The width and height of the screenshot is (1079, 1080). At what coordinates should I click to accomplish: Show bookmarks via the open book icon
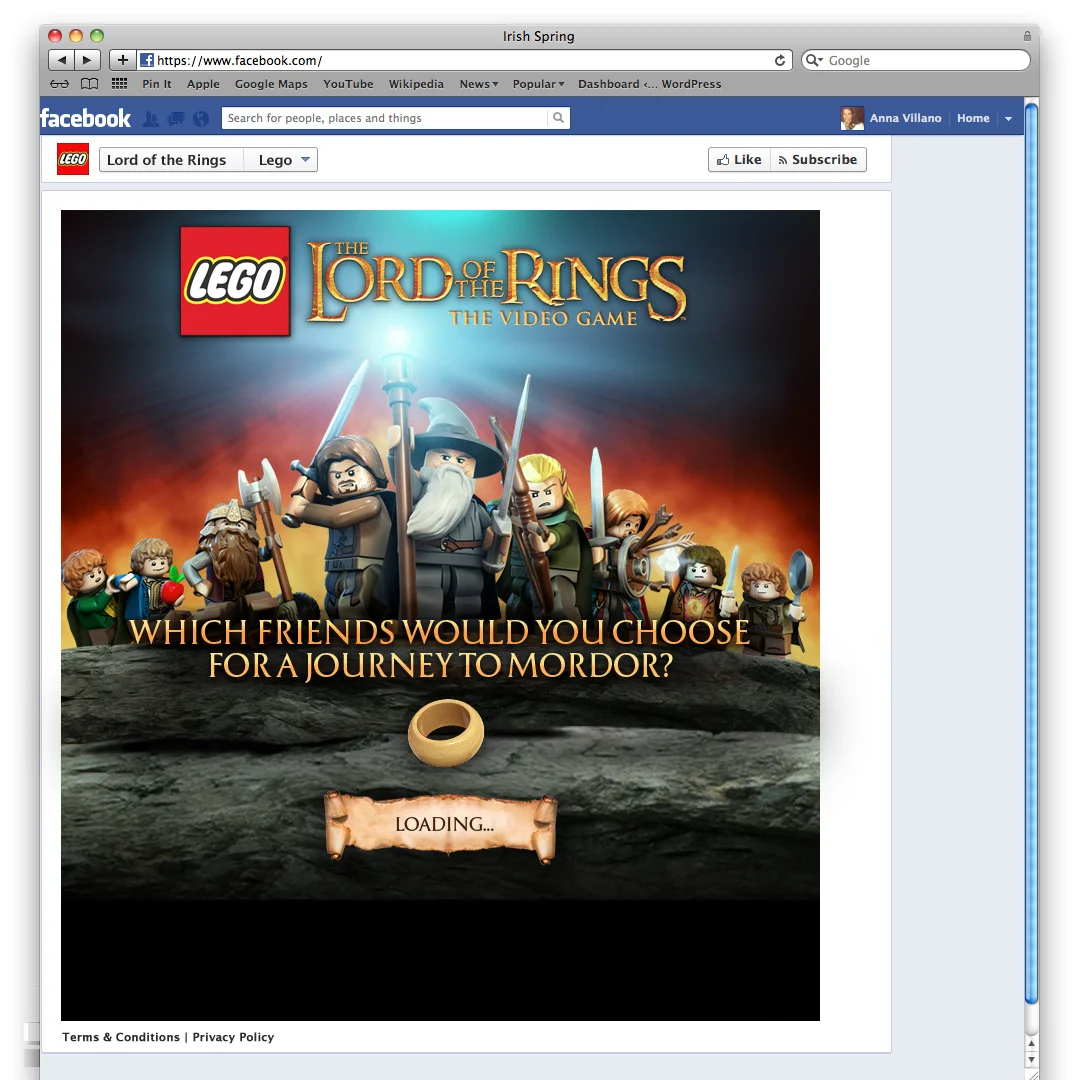90,84
